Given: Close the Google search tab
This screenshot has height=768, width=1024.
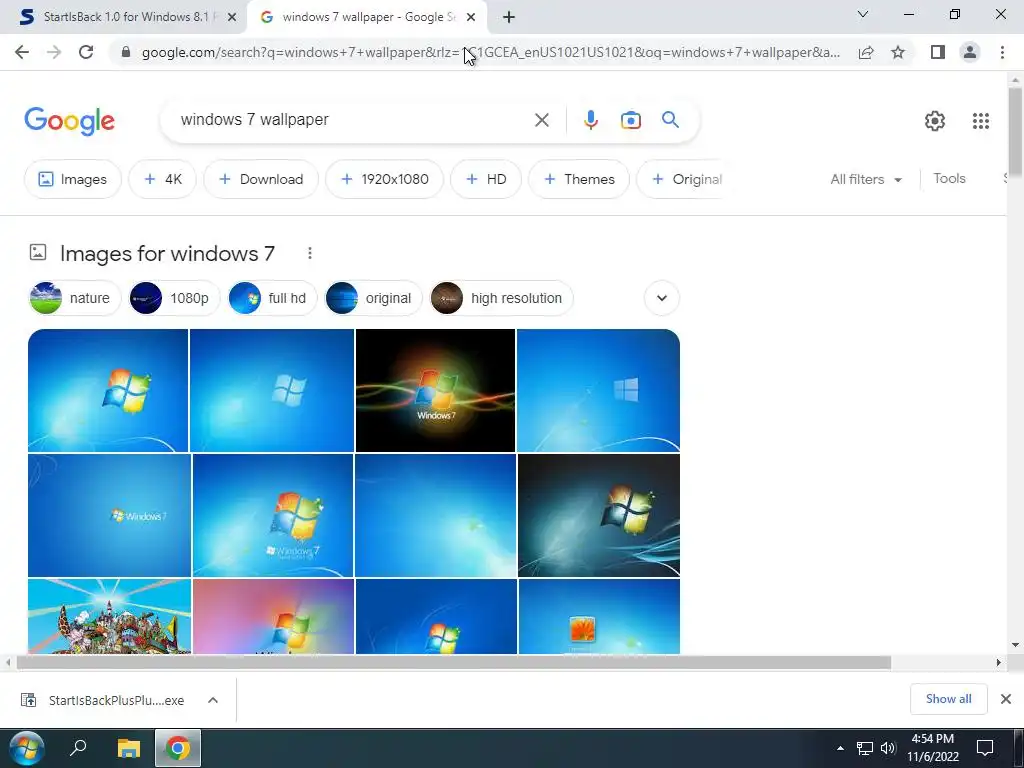Looking at the screenshot, I should click(x=471, y=18).
